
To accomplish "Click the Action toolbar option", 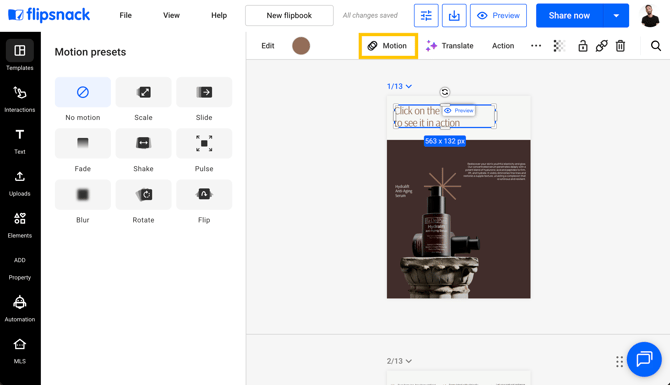I will [503, 46].
